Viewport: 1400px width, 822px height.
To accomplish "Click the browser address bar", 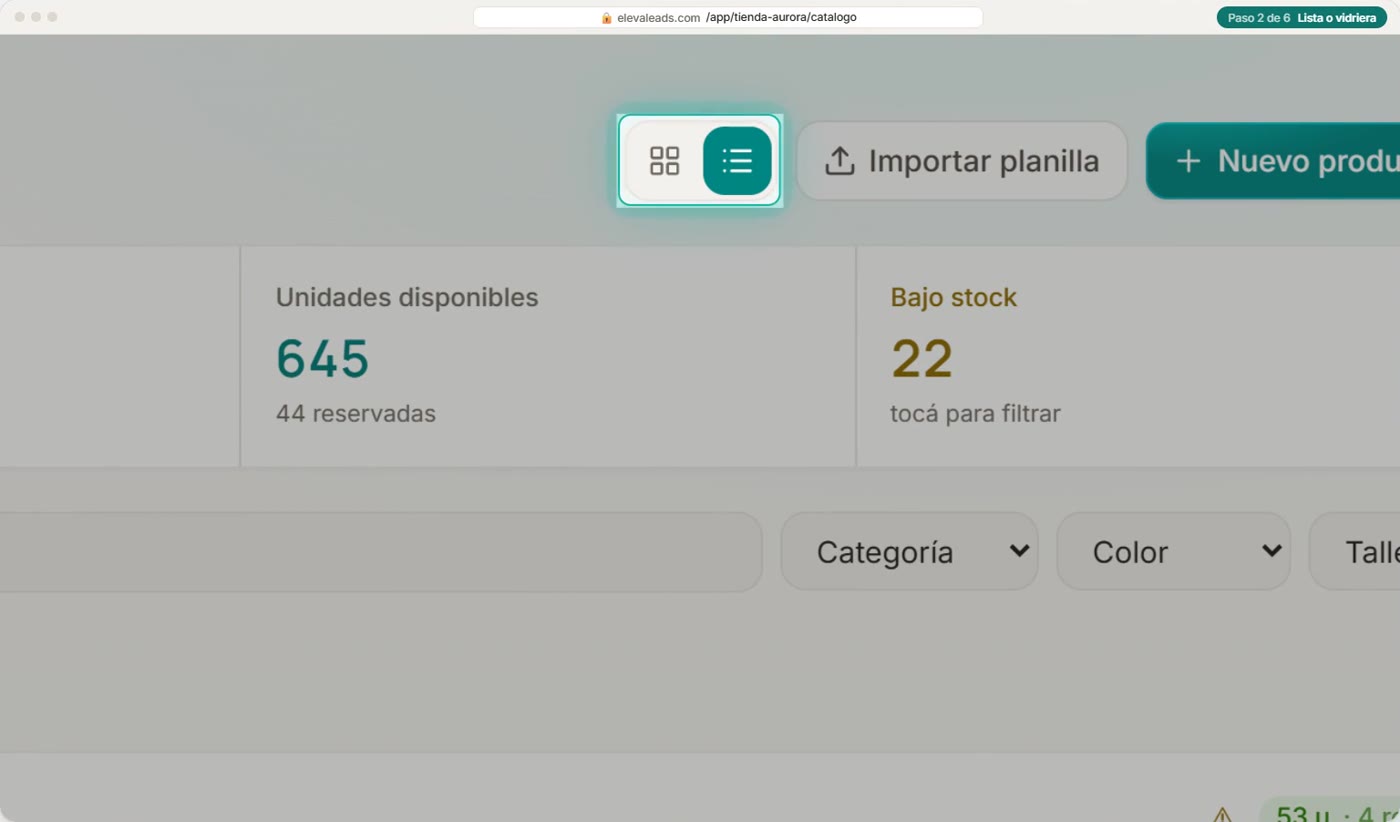I will pos(728,17).
